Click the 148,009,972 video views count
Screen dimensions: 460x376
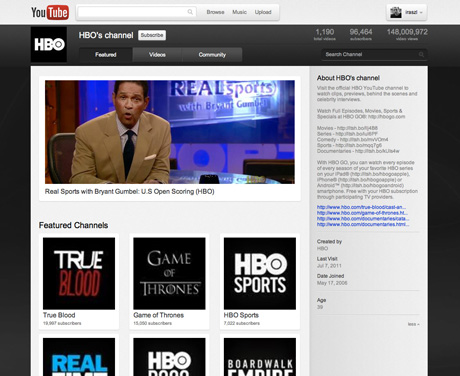pyautogui.click(x=407, y=32)
